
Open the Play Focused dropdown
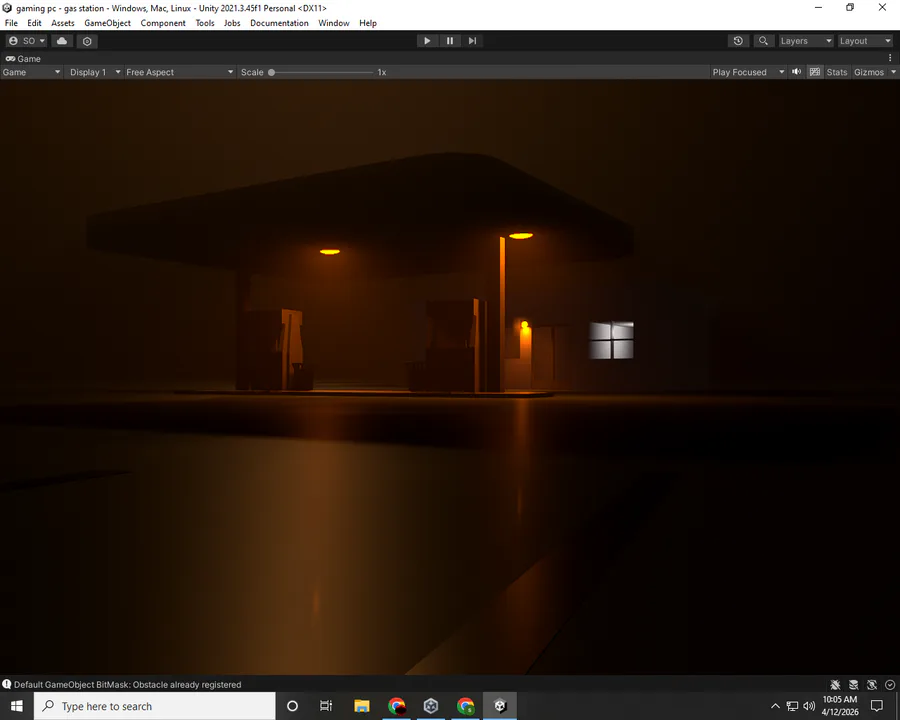748,72
